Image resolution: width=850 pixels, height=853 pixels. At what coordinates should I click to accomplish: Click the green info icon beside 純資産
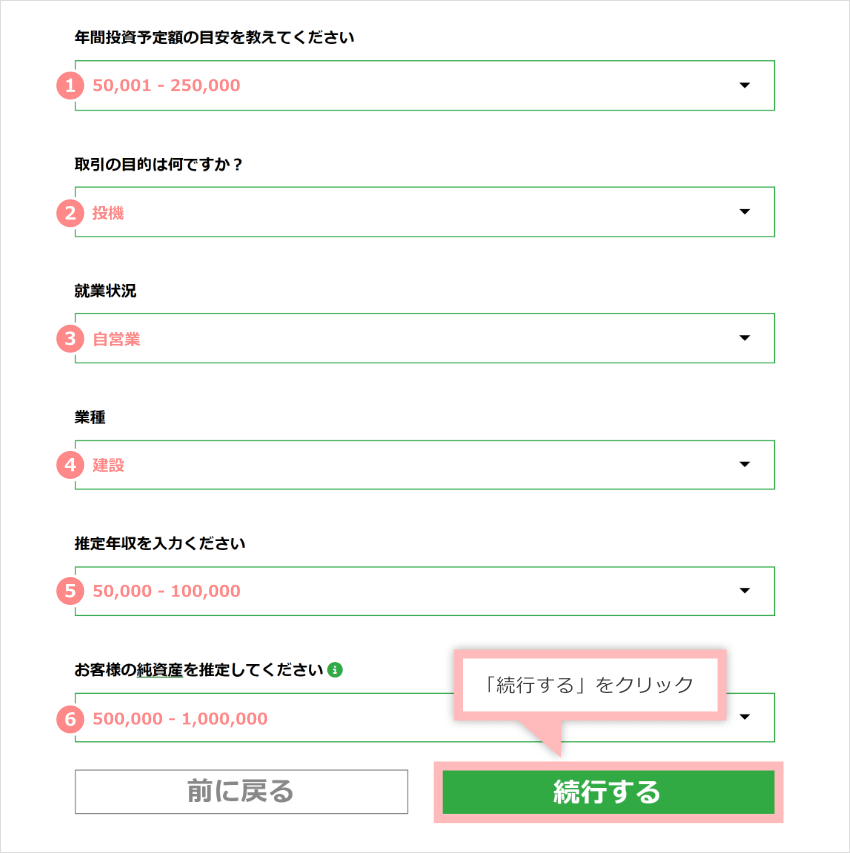tap(335, 670)
